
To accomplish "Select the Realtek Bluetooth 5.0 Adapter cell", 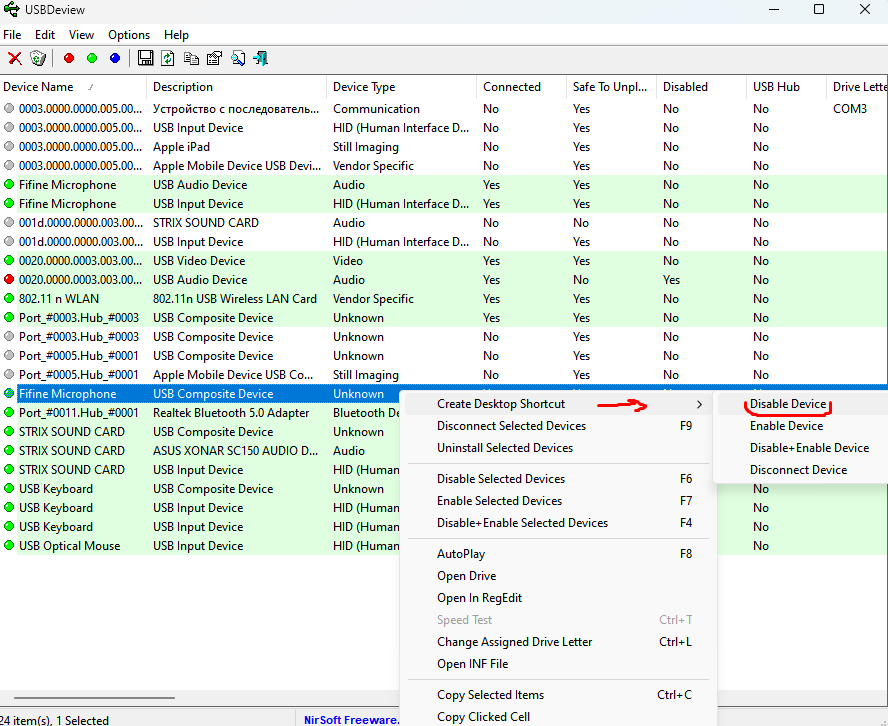I will point(231,413).
